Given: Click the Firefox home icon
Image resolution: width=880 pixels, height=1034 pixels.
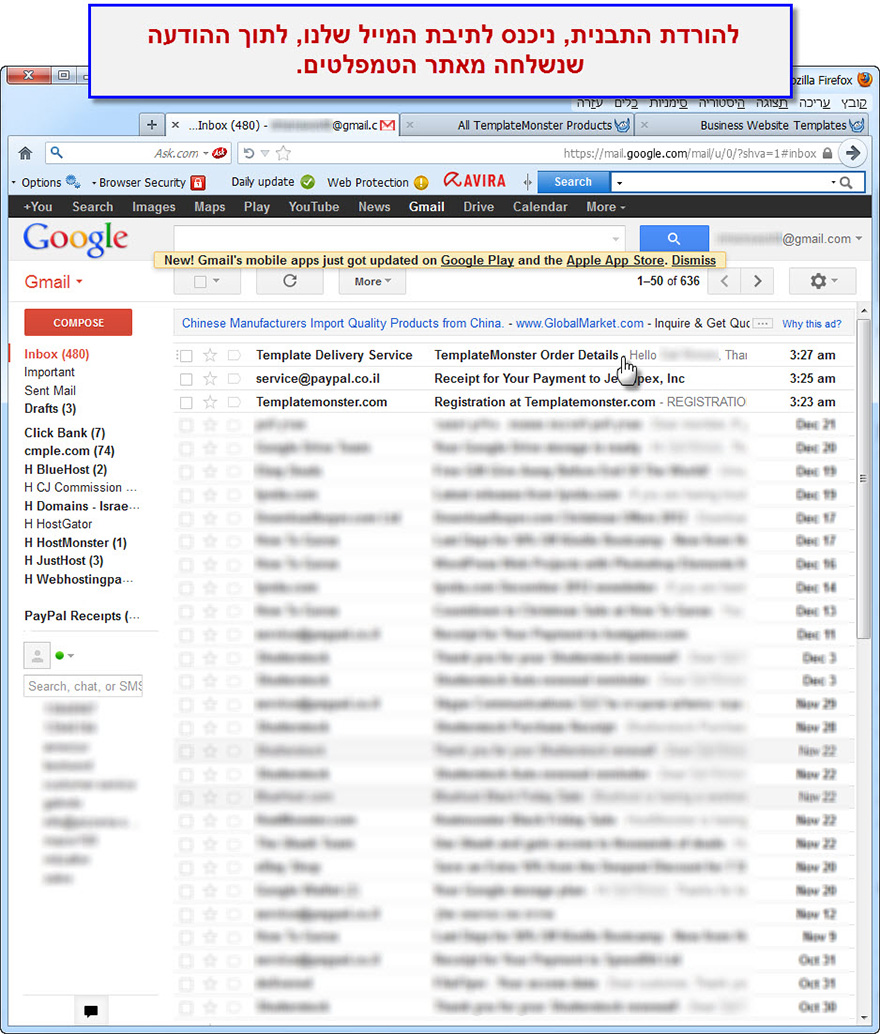Looking at the screenshot, I should pos(25,154).
